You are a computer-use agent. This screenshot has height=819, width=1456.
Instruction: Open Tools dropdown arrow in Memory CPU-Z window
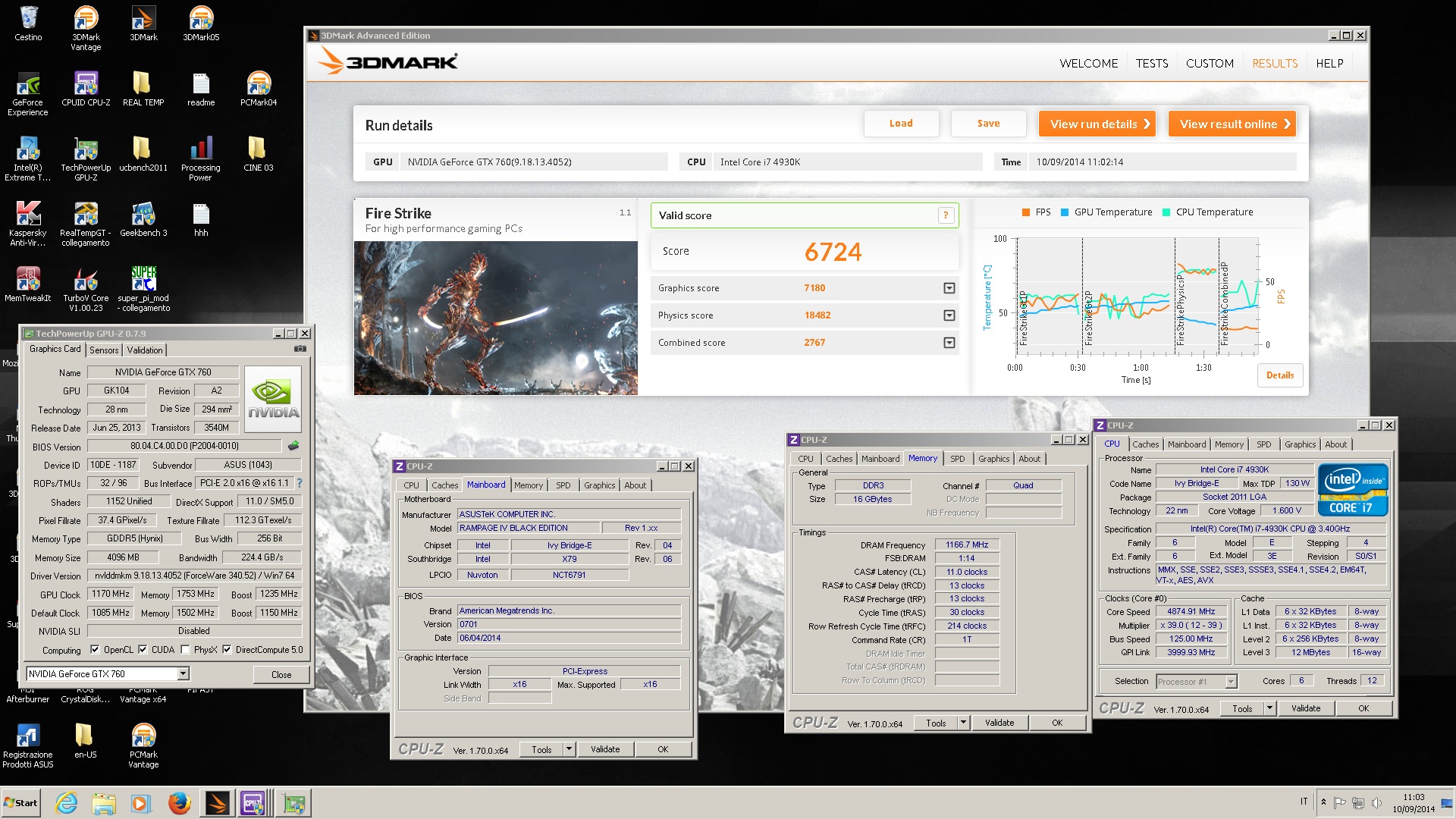(x=963, y=723)
